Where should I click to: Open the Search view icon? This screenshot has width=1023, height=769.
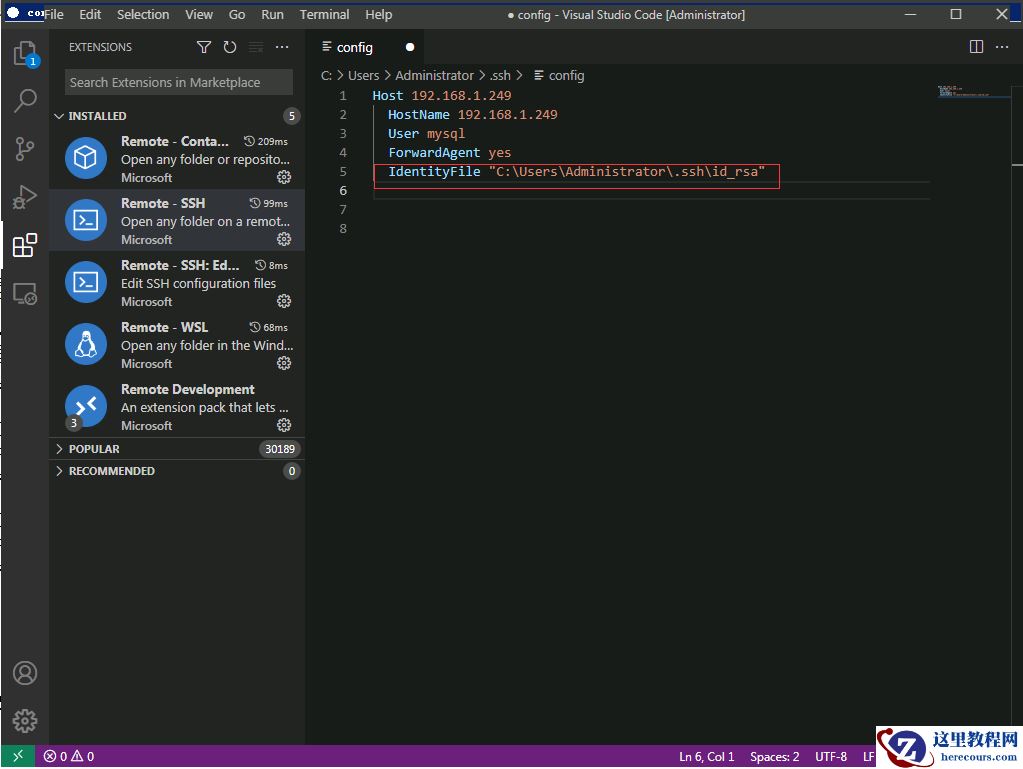25,101
